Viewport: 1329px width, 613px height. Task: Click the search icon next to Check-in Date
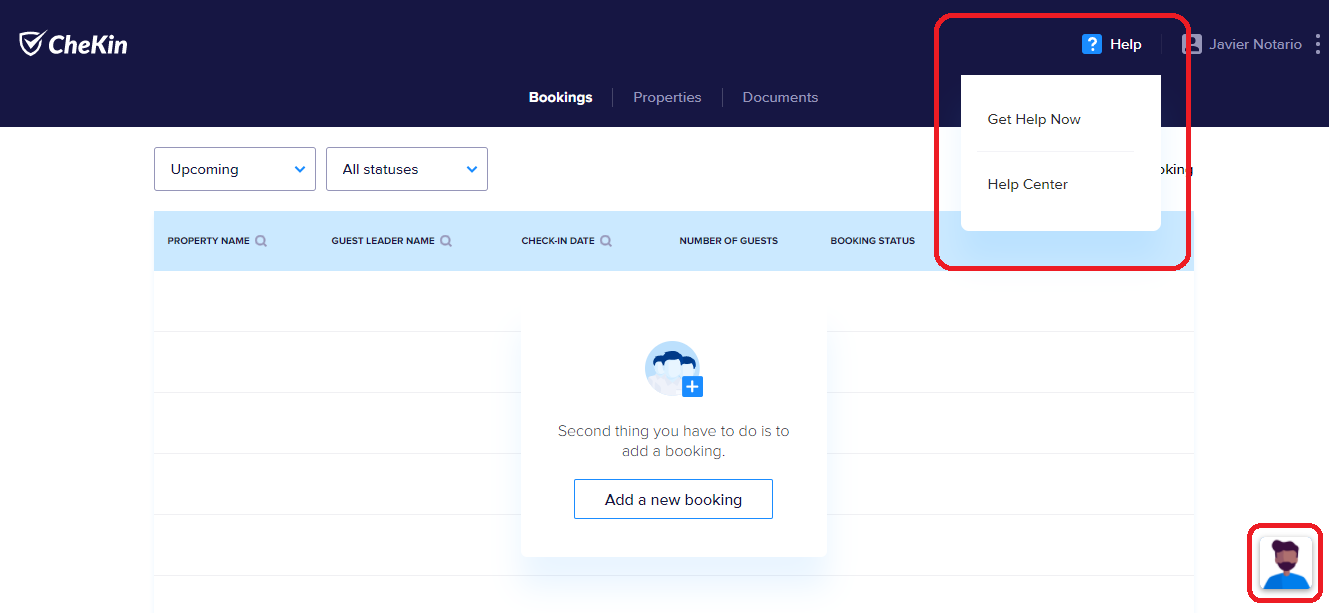pyautogui.click(x=606, y=241)
